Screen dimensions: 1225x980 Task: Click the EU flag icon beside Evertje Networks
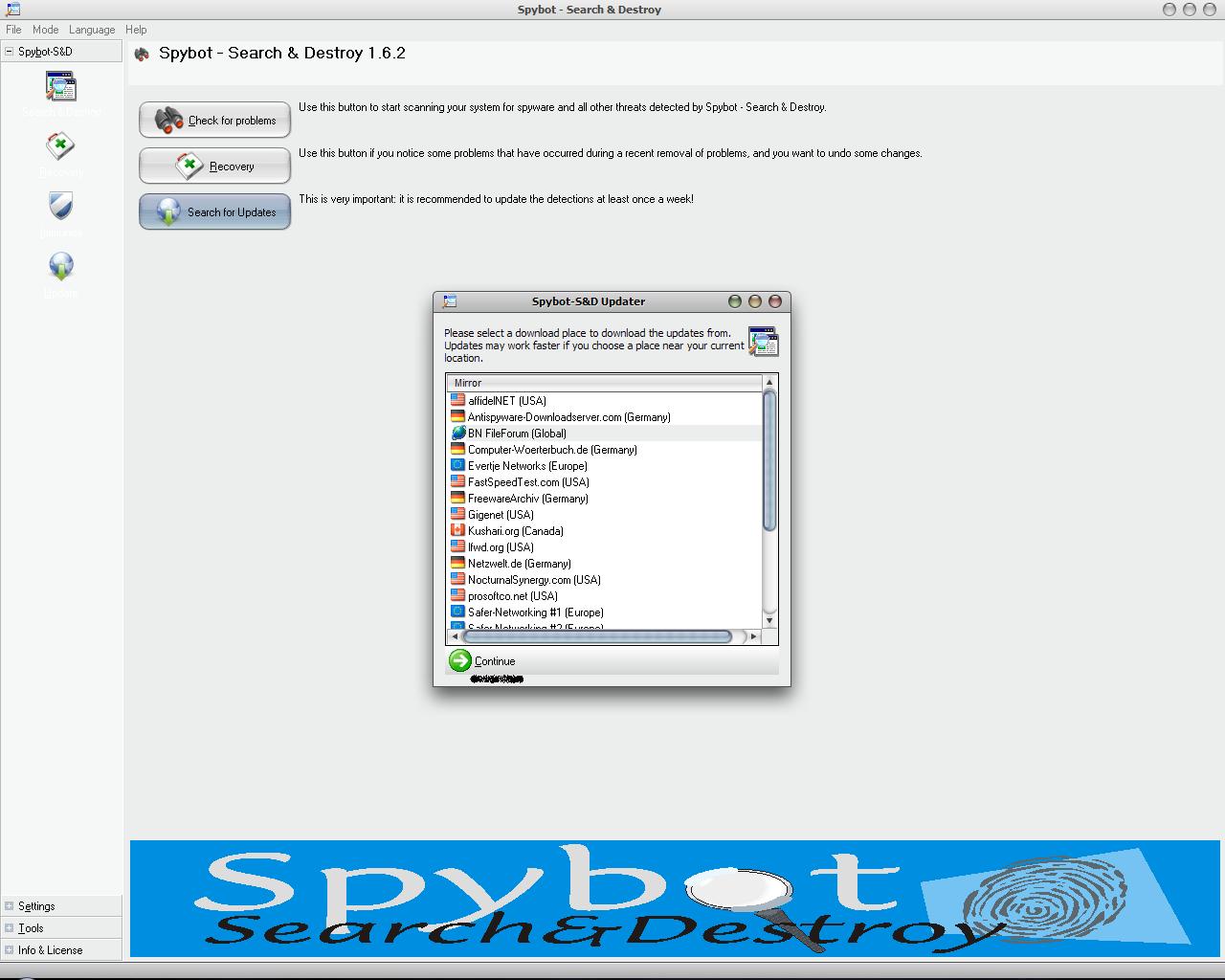pos(458,466)
